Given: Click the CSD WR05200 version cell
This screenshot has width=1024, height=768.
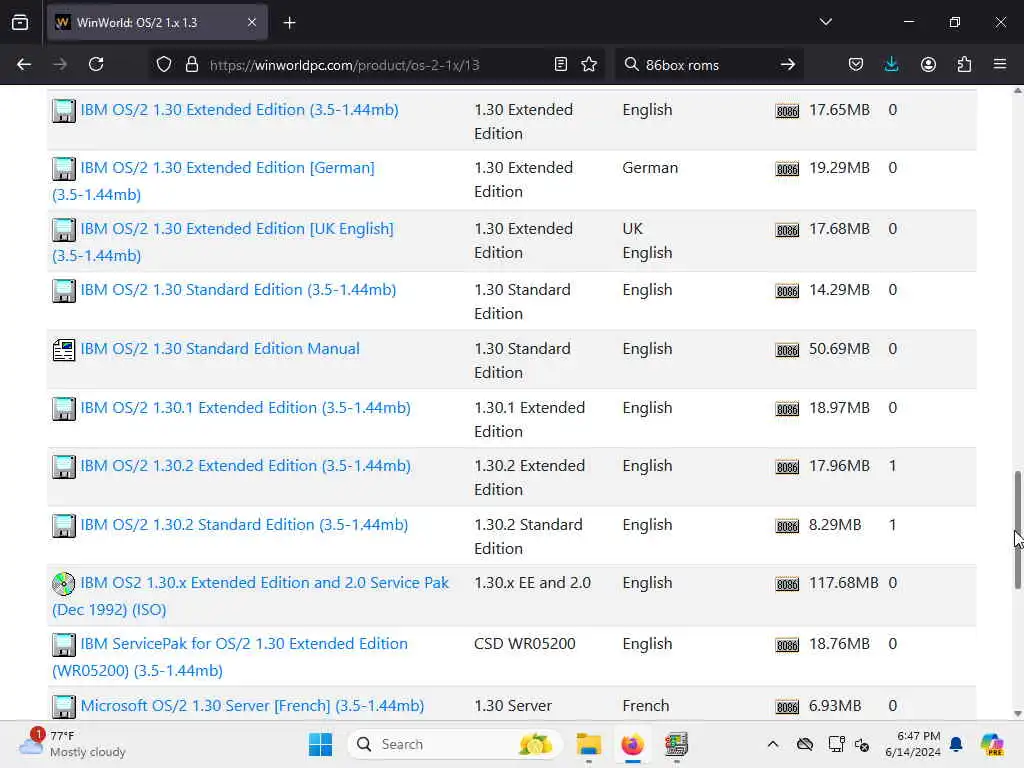Looking at the screenshot, I should coord(524,644).
